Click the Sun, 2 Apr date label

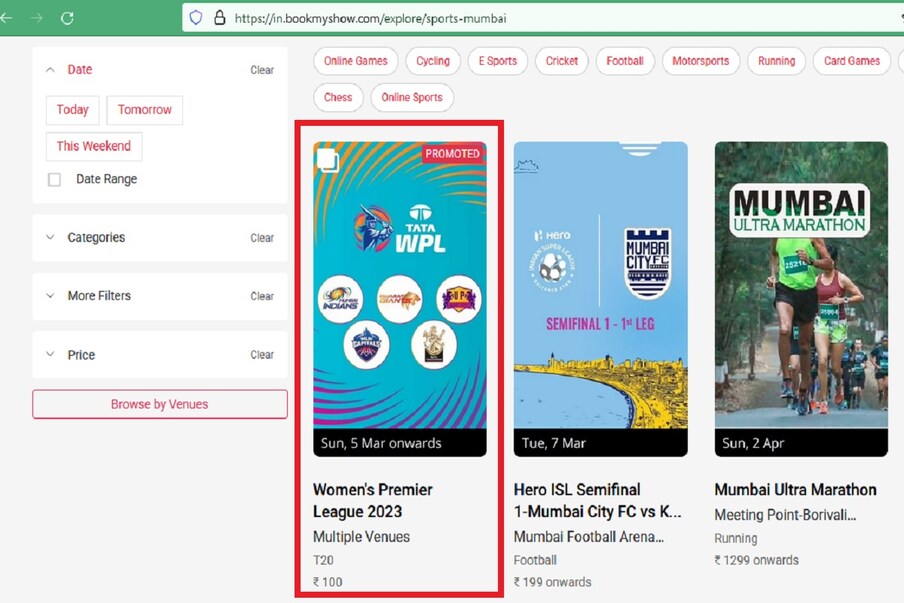tap(753, 443)
